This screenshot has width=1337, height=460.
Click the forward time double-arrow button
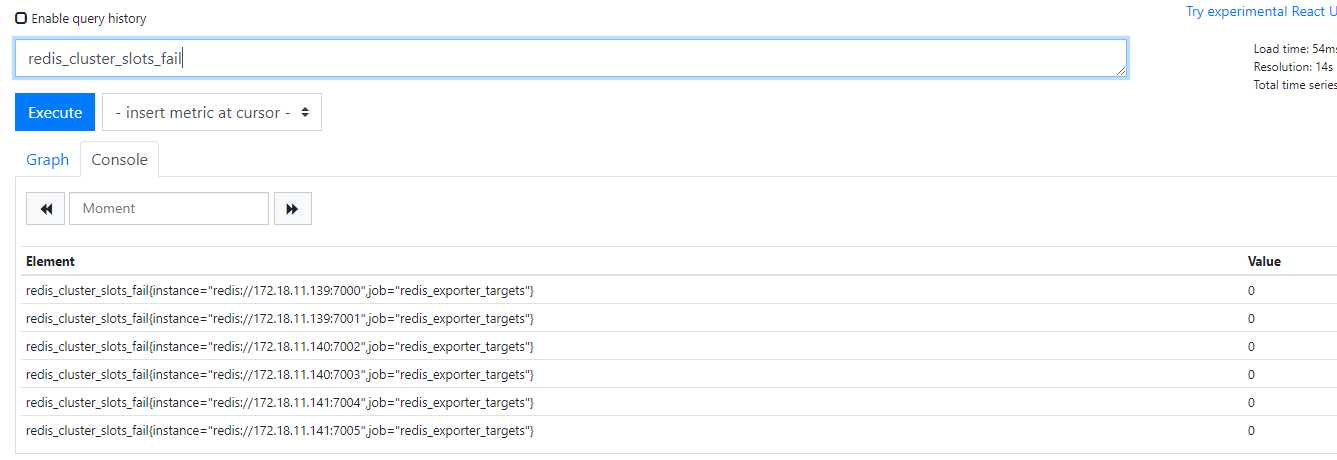[x=292, y=208]
